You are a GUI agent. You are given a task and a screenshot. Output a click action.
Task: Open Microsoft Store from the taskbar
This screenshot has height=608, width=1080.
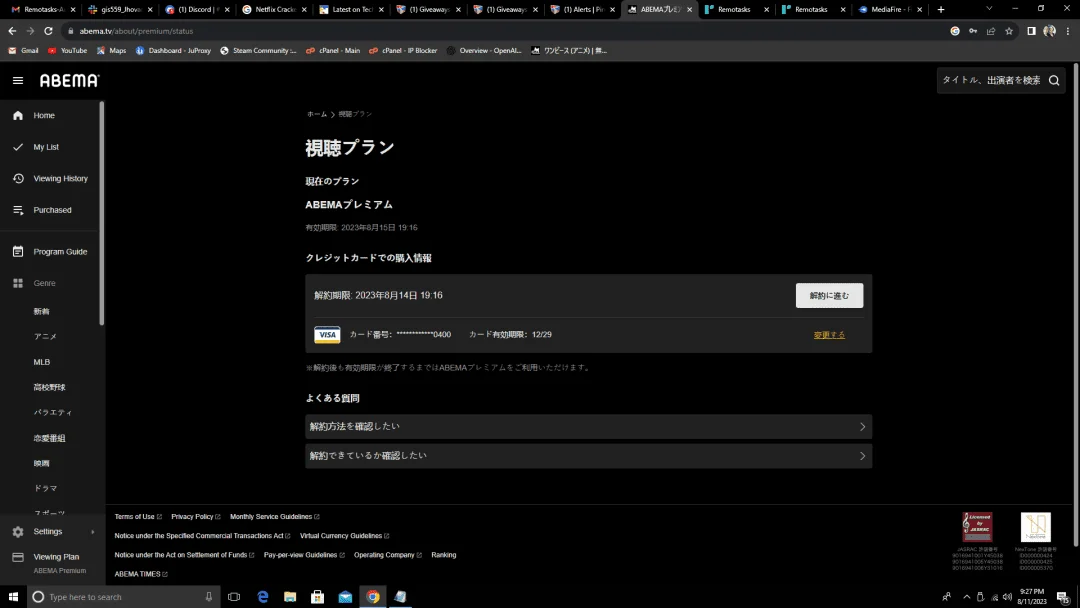pos(318,597)
